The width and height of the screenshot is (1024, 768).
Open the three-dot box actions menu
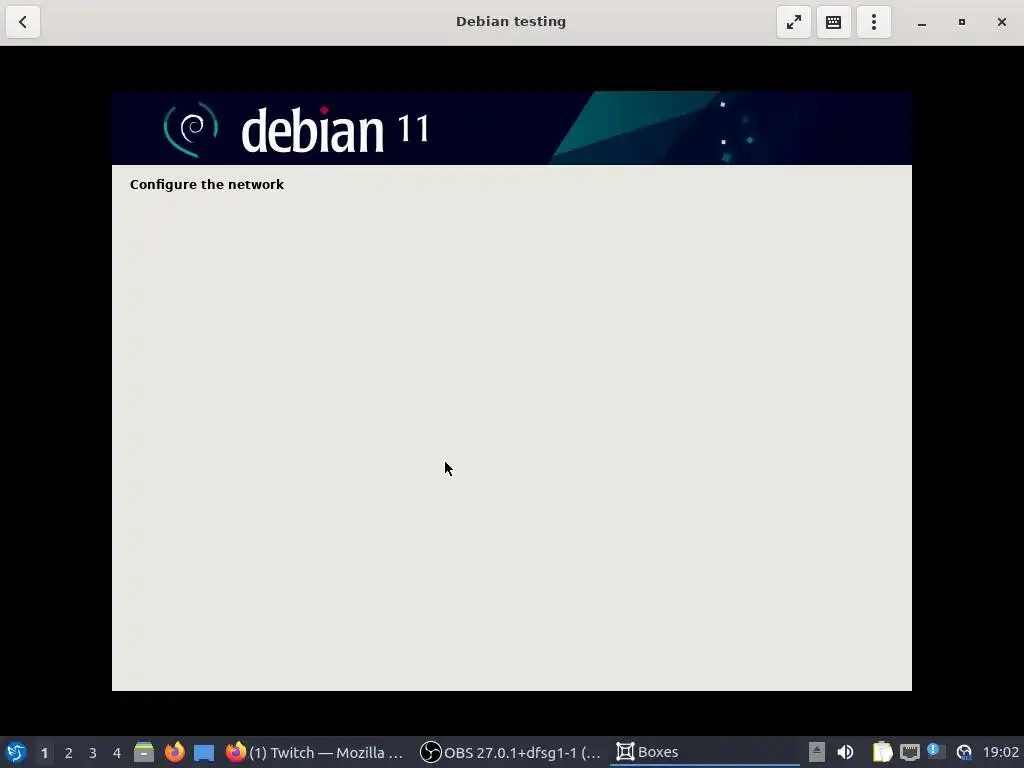tap(874, 22)
